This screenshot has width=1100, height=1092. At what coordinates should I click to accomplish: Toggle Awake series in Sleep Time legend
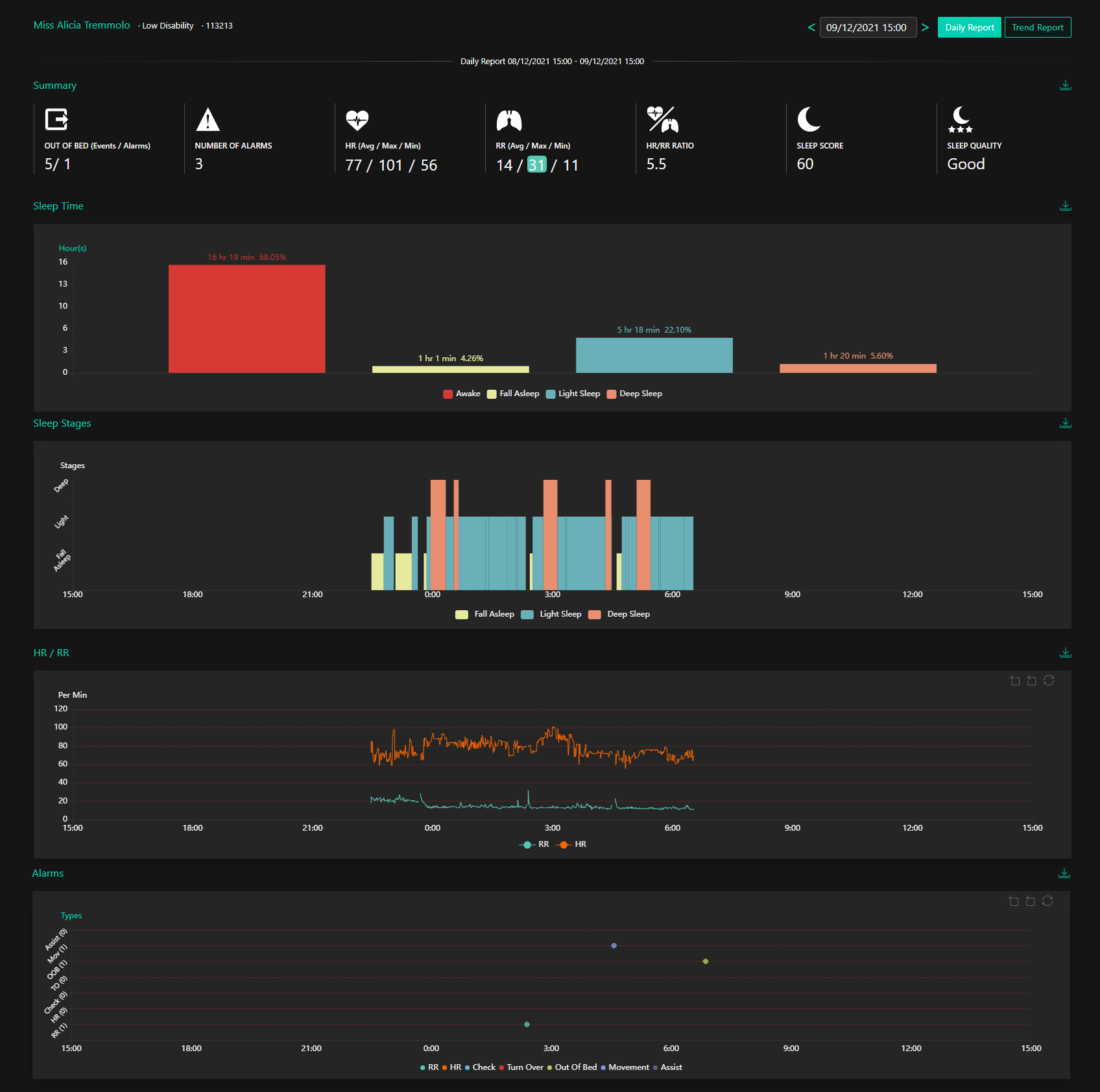pyautogui.click(x=462, y=394)
